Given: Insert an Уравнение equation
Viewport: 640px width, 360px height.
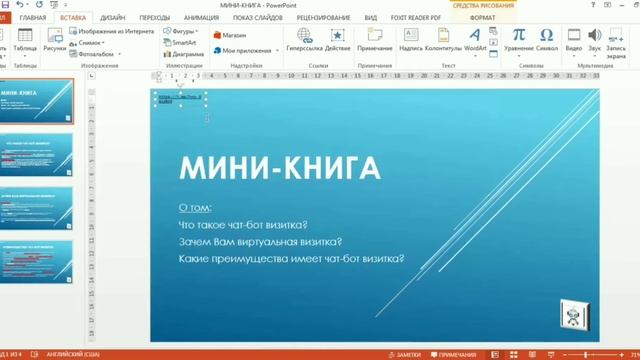Looking at the screenshot, I should pos(519,42).
